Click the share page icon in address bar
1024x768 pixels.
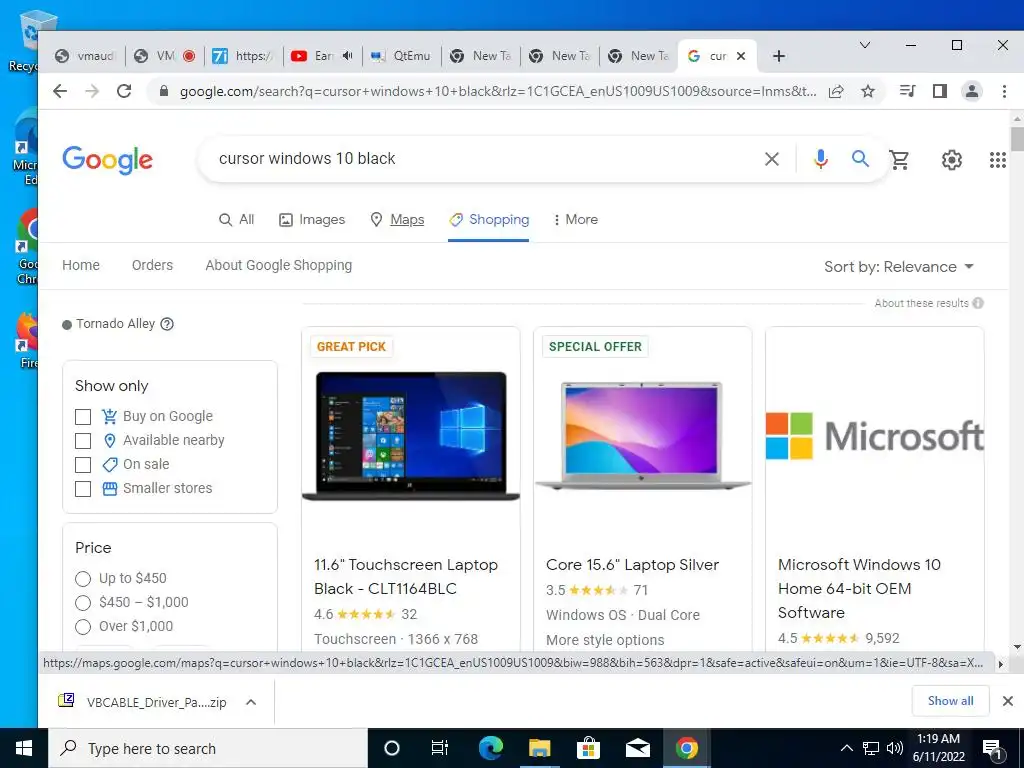coord(836,91)
